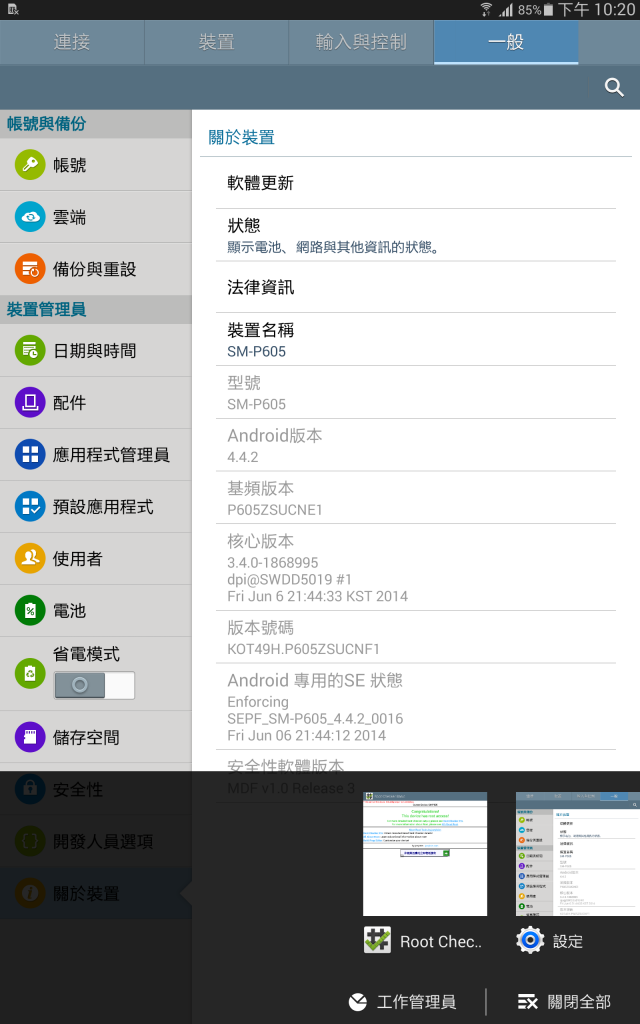Open the 雲端 cloud icon
The height and width of the screenshot is (1024, 640).
(x=30, y=217)
